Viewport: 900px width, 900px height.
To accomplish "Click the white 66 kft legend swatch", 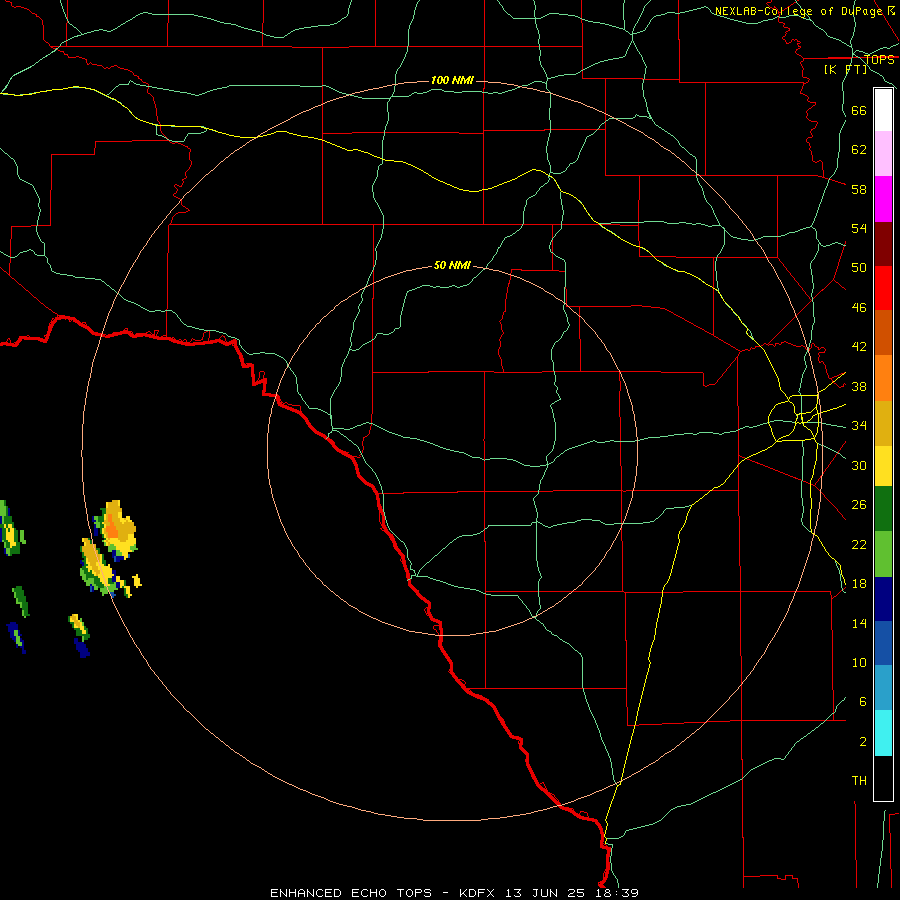I will 883,110.
